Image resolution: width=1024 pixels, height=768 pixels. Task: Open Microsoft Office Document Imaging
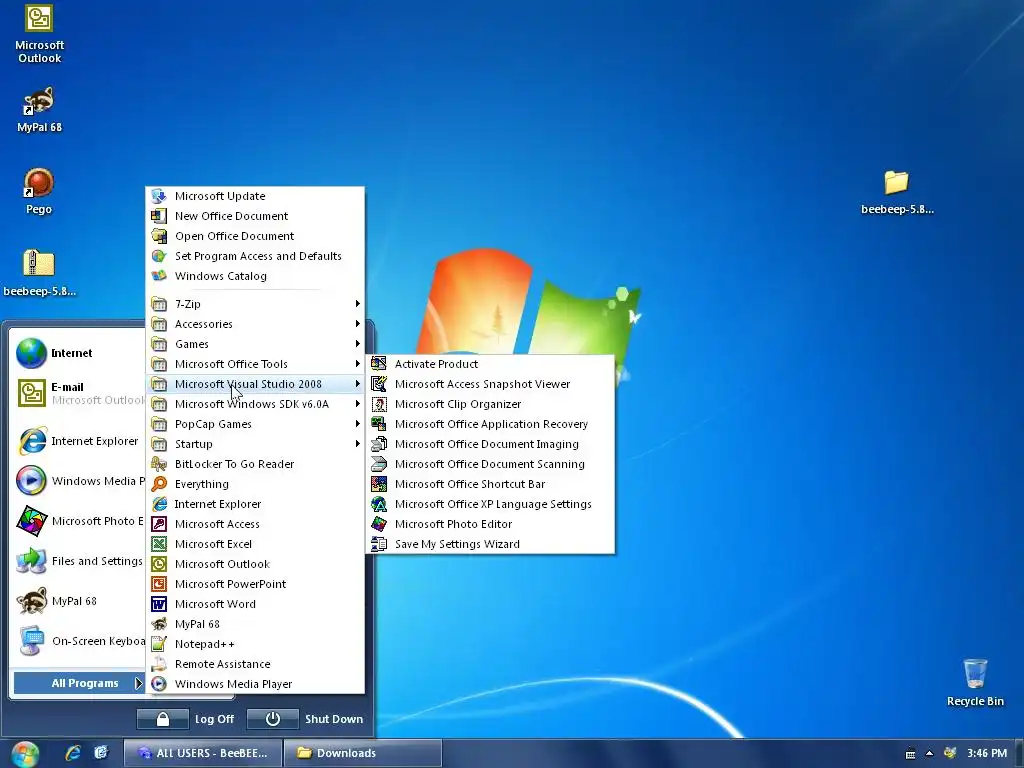(490, 444)
